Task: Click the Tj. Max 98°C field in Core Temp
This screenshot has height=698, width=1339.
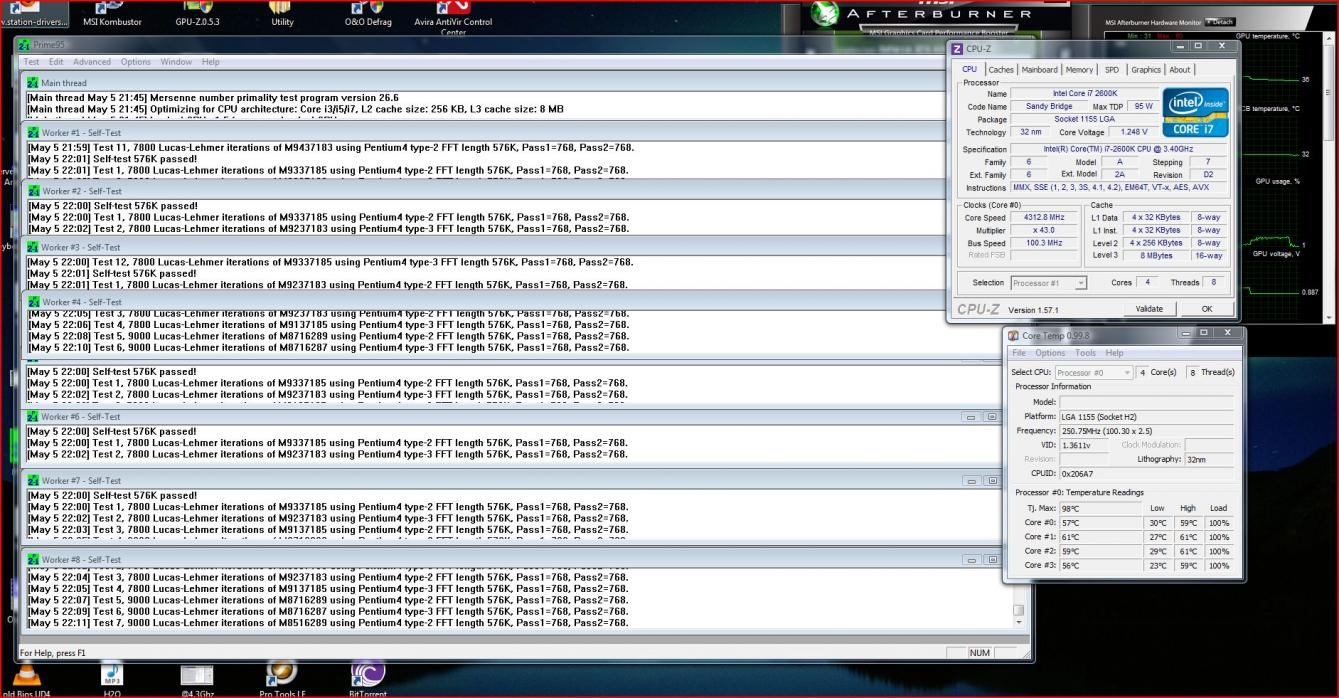Action: click(1100, 508)
